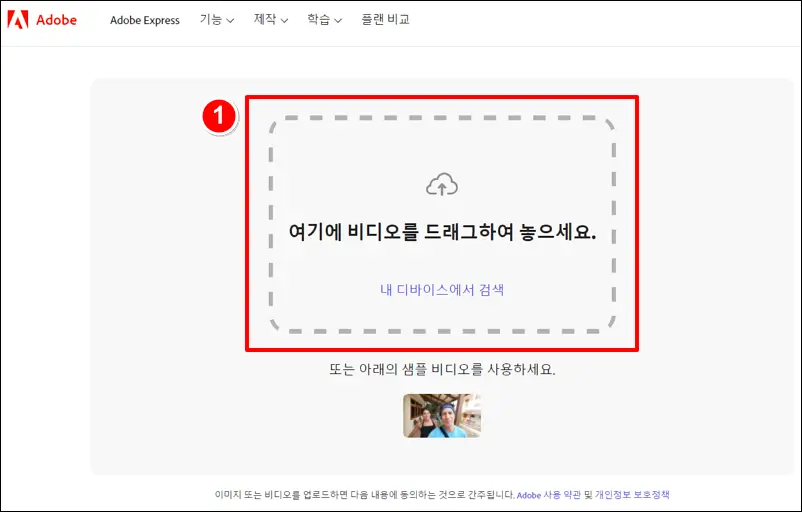Viewport: 802px width, 512px height.
Task: Click the '또는 아래의 샘플 비디오를 사용하세요' text
Action: 441,369
